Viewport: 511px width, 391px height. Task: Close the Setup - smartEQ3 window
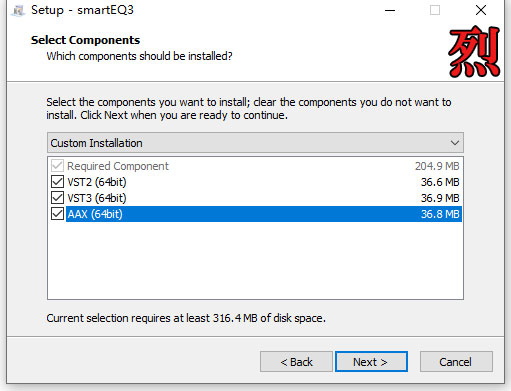[481, 10]
